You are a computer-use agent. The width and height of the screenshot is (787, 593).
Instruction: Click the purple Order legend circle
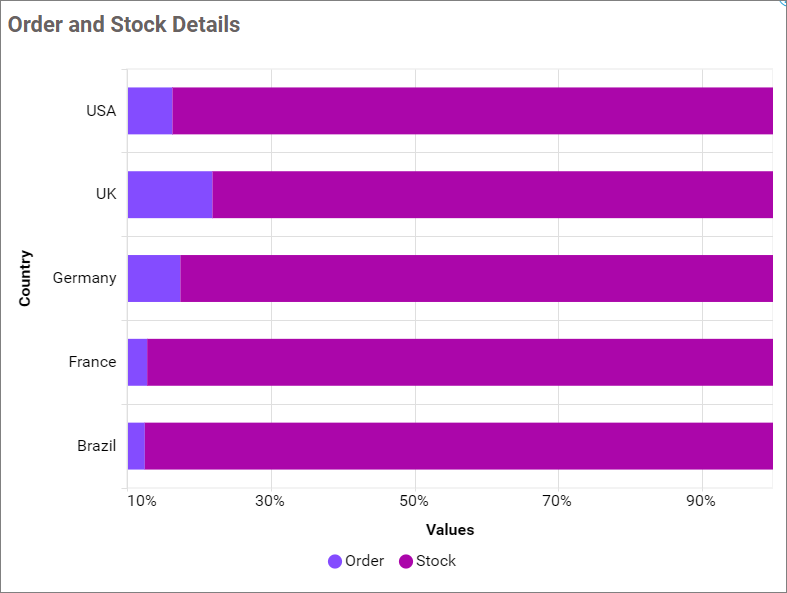tap(335, 561)
